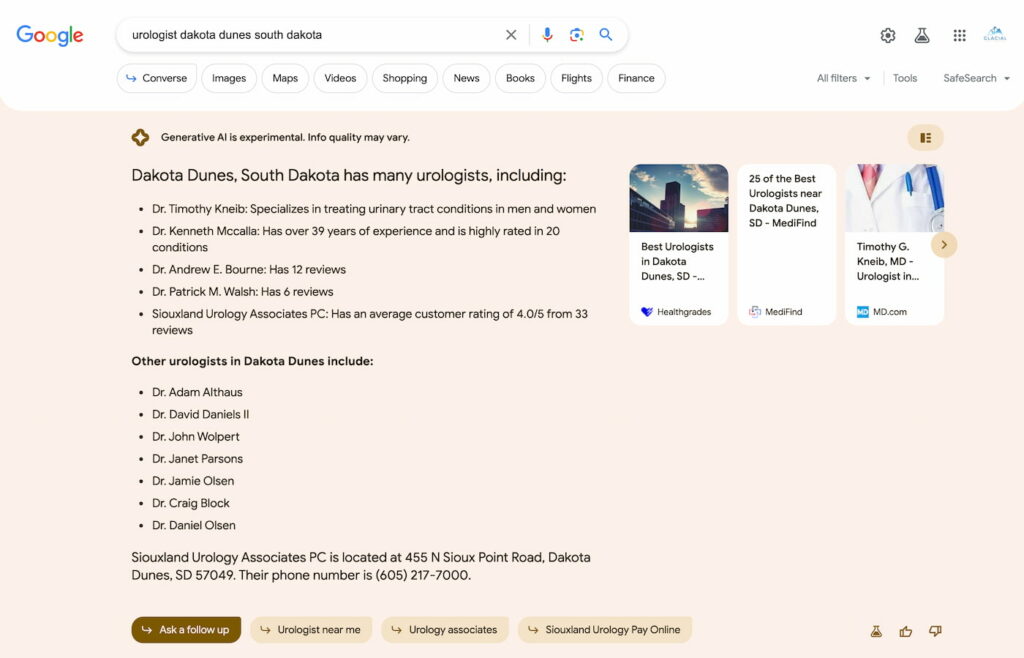Submit search with the magnifying glass icon
The image size is (1024, 658).
(x=605, y=35)
